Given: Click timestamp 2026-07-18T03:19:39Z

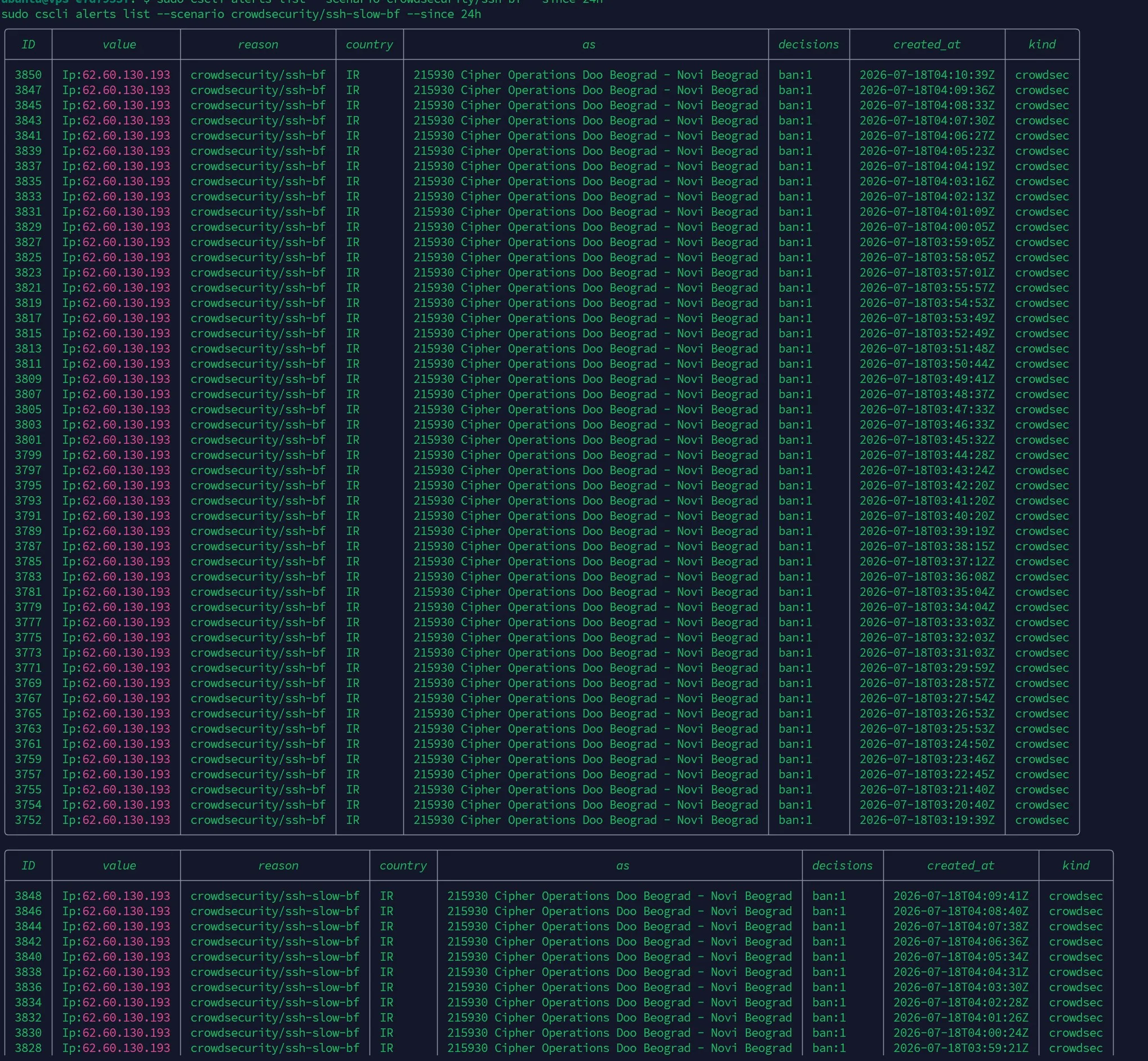Looking at the screenshot, I should point(927,821).
